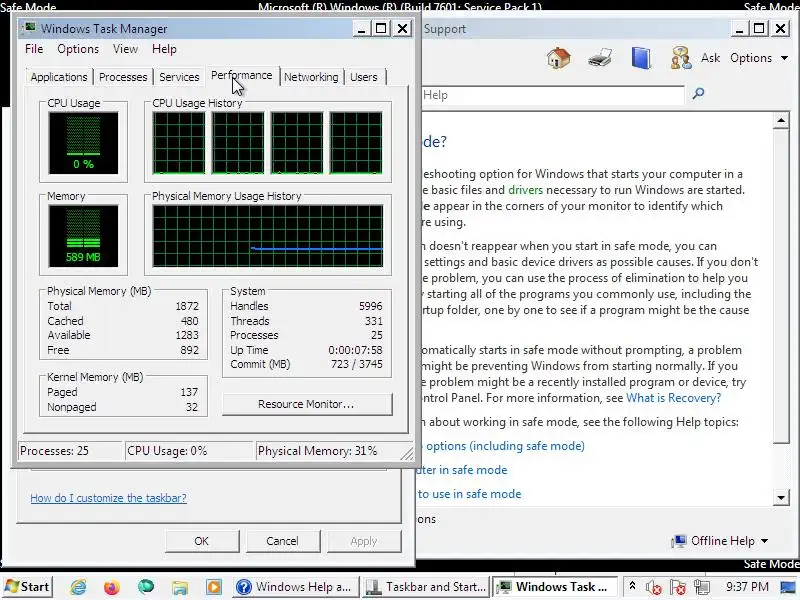
Task: Switch to the Networking tab
Action: coord(311,77)
